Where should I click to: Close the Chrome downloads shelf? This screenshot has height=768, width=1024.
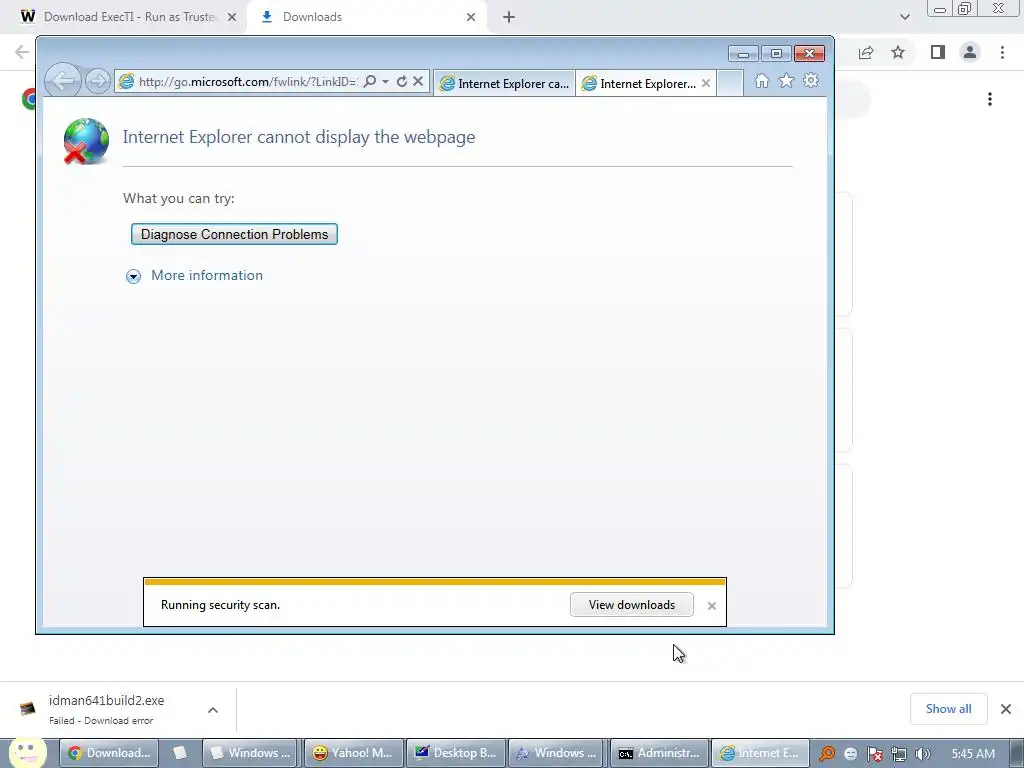click(x=1006, y=709)
